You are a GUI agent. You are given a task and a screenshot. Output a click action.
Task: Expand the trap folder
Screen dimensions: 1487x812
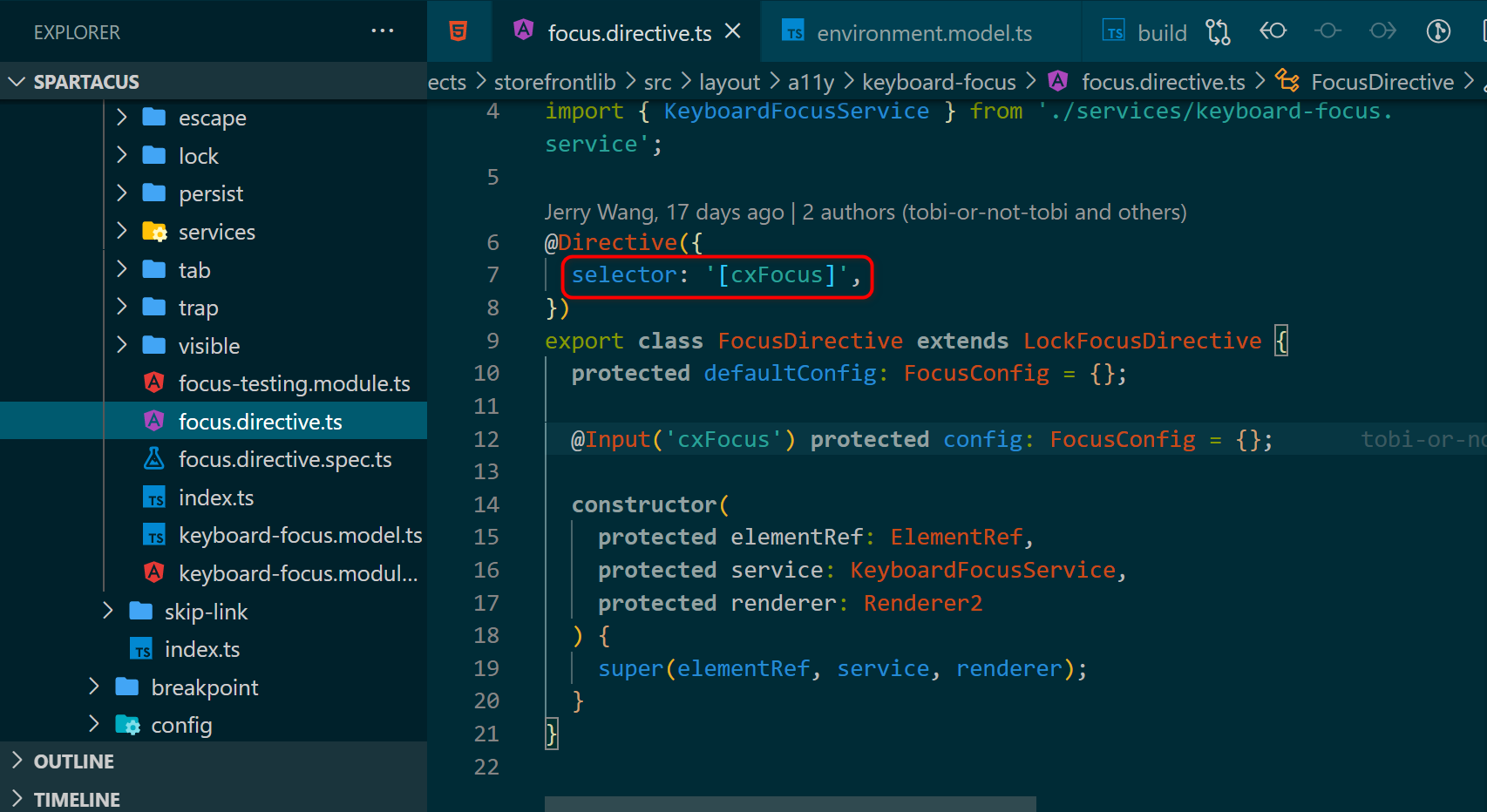pos(122,308)
